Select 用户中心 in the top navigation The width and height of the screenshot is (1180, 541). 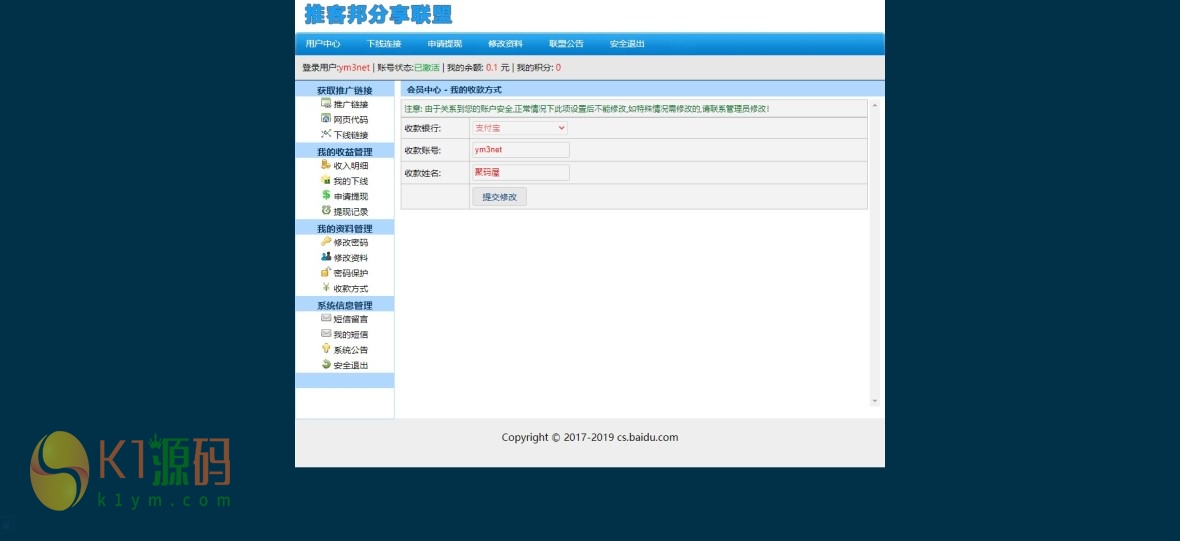tap(323, 44)
